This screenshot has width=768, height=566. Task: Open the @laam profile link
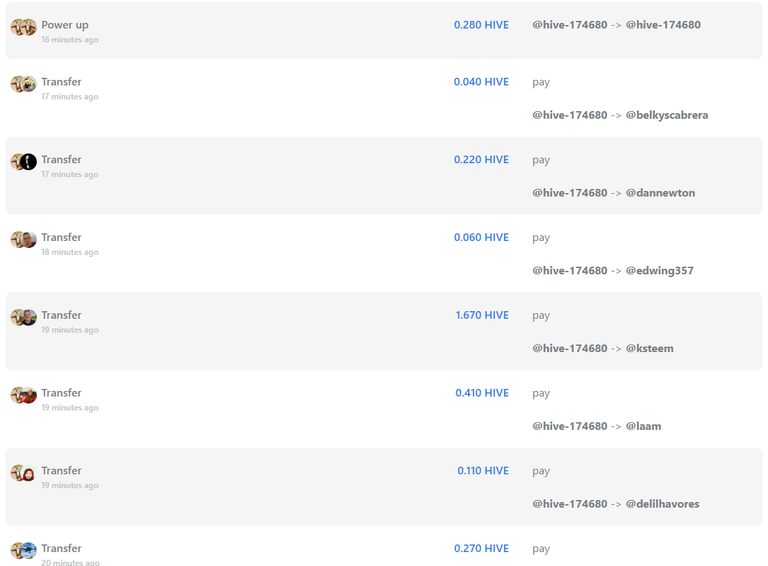coord(643,426)
